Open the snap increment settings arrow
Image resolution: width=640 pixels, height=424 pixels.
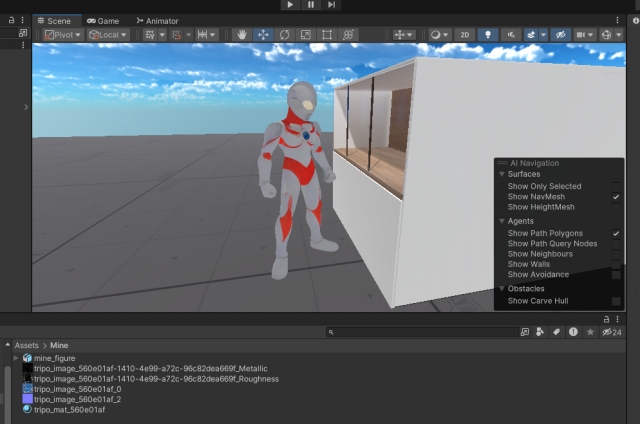click(189, 35)
